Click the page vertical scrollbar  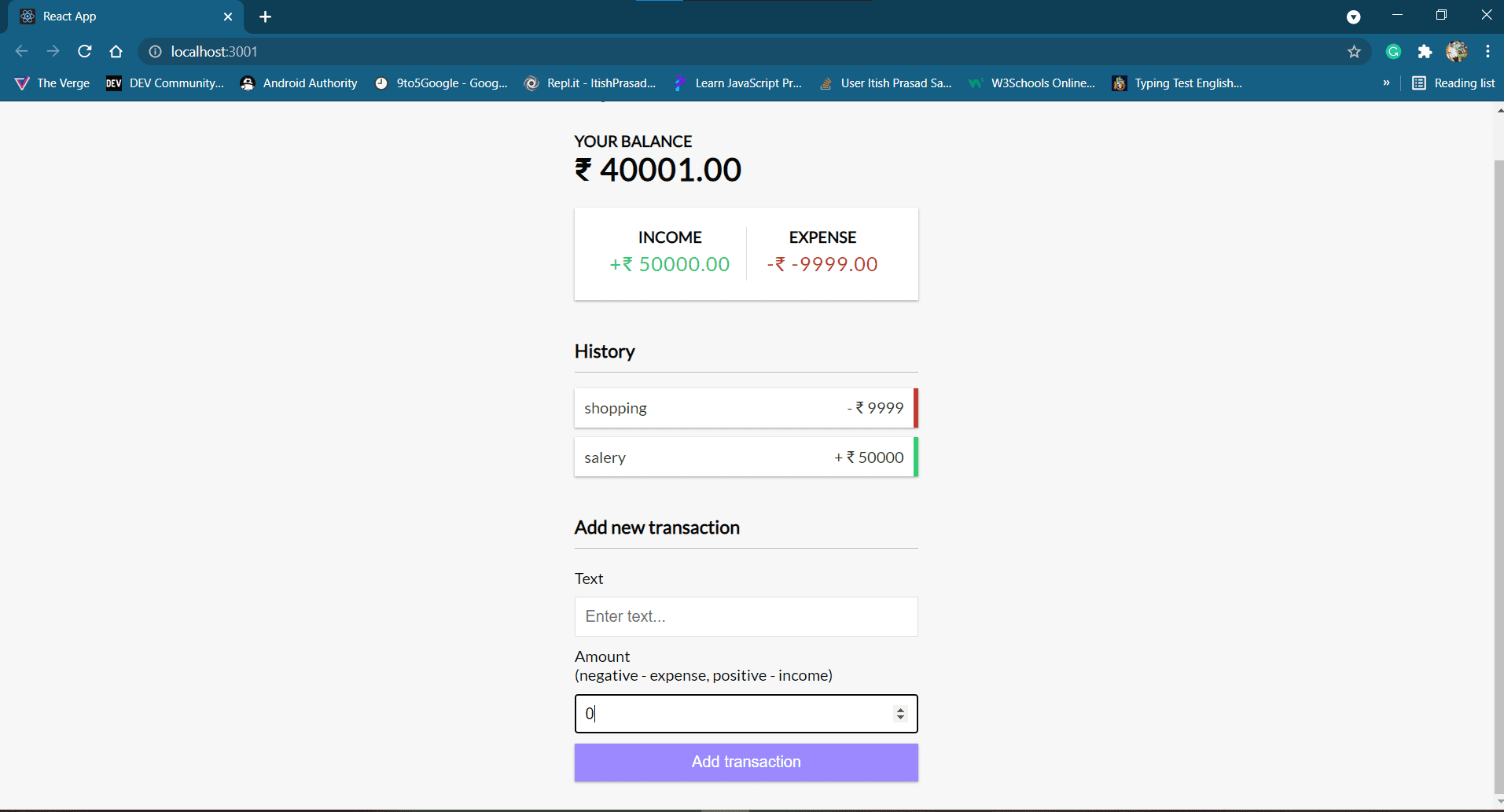[x=1498, y=456]
